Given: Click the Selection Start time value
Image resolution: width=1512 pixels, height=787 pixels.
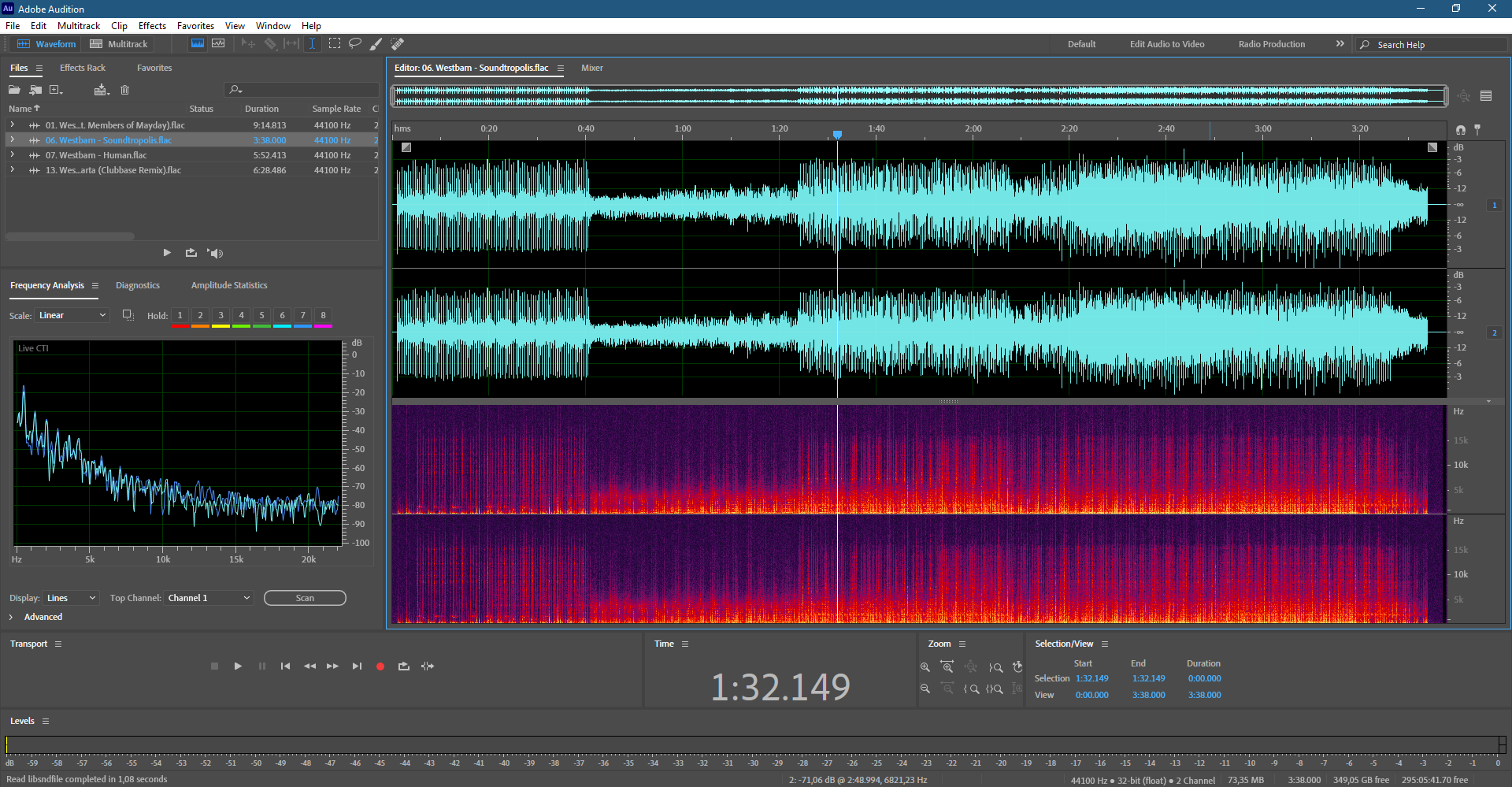Looking at the screenshot, I should [1092, 678].
